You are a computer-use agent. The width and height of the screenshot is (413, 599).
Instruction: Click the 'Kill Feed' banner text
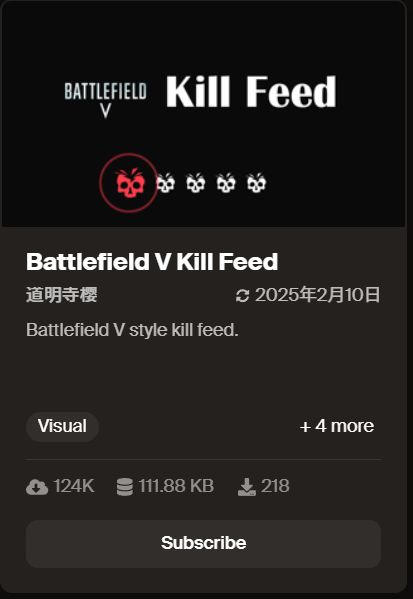tap(251, 92)
